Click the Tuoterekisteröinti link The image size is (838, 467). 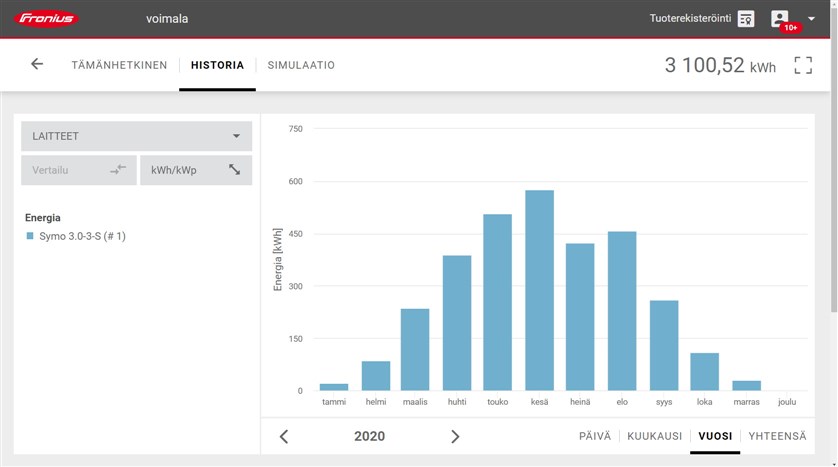pos(690,18)
